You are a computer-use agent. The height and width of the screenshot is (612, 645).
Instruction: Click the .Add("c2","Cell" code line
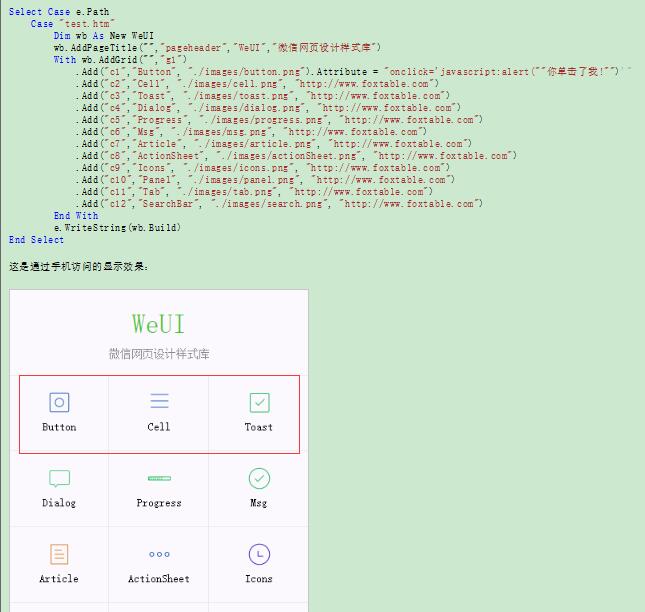[258, 83]
